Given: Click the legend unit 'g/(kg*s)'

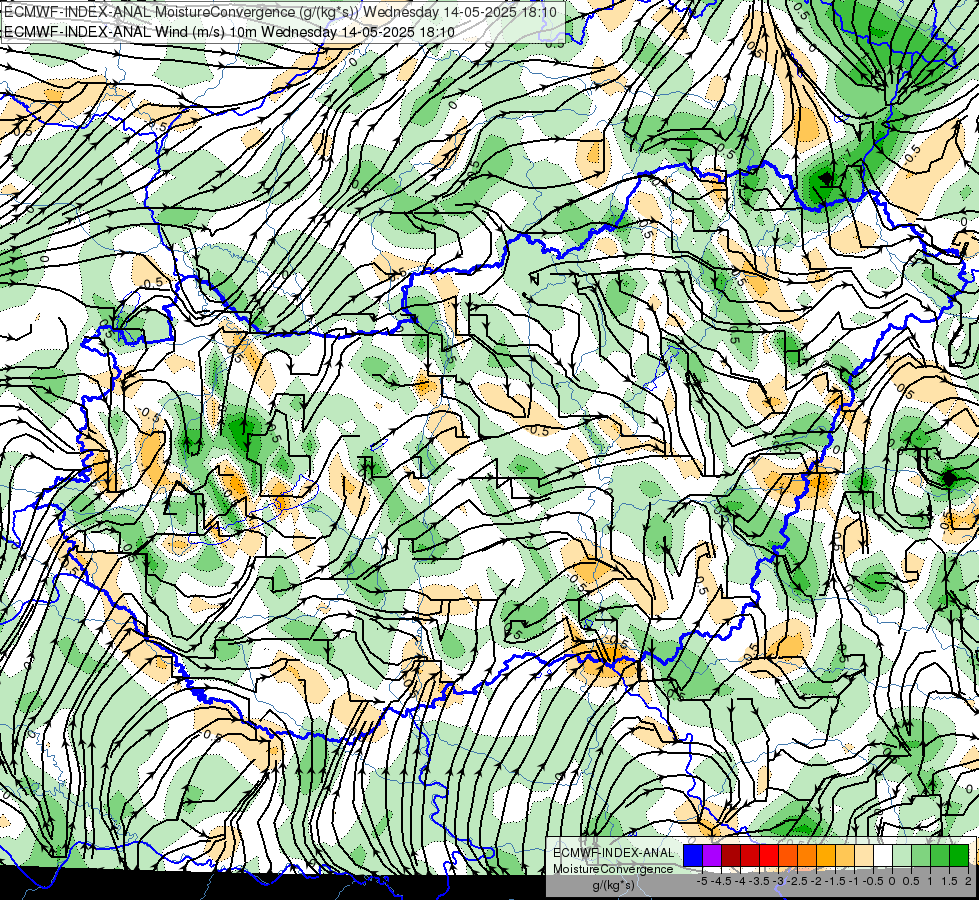Looking at the screenshot, I should (x=614, y=886).
